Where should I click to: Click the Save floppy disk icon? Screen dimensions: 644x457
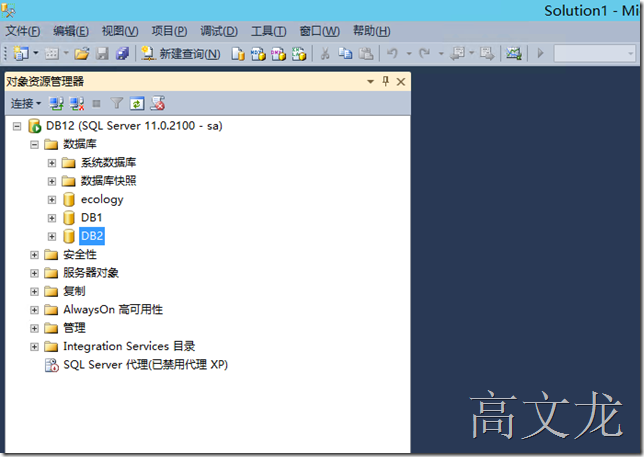[x=102, y=53]
